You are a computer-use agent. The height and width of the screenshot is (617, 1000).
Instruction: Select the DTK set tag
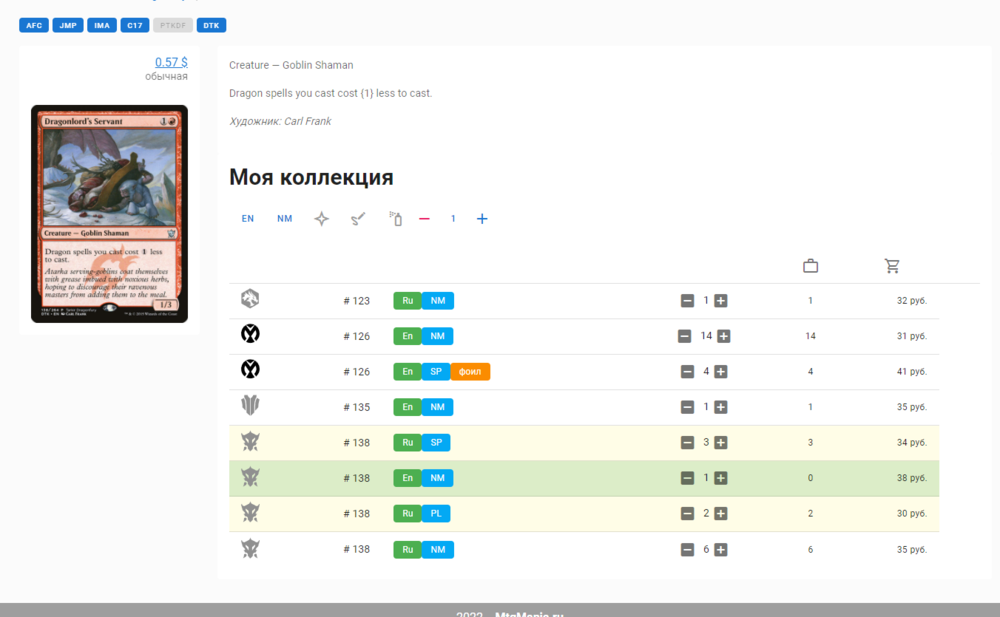click(x=211, y=25)
